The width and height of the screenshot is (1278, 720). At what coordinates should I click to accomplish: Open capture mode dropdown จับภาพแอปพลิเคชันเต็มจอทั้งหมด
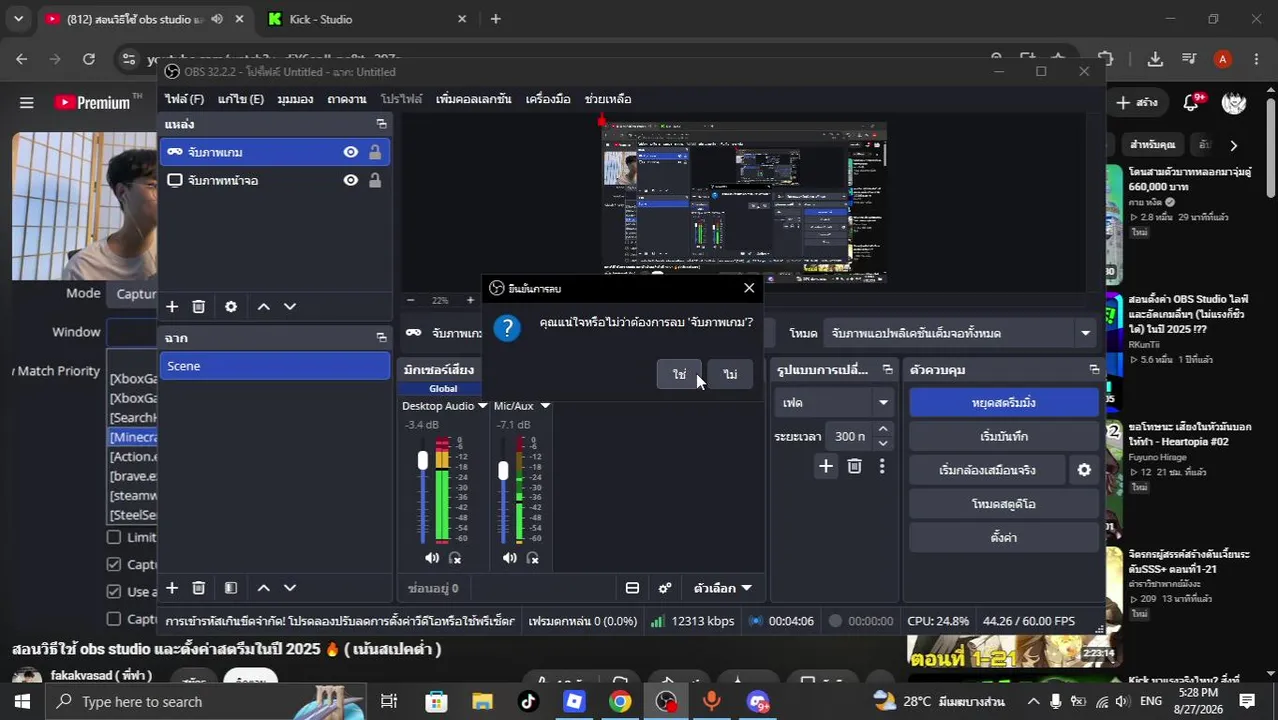pos(961,333)
